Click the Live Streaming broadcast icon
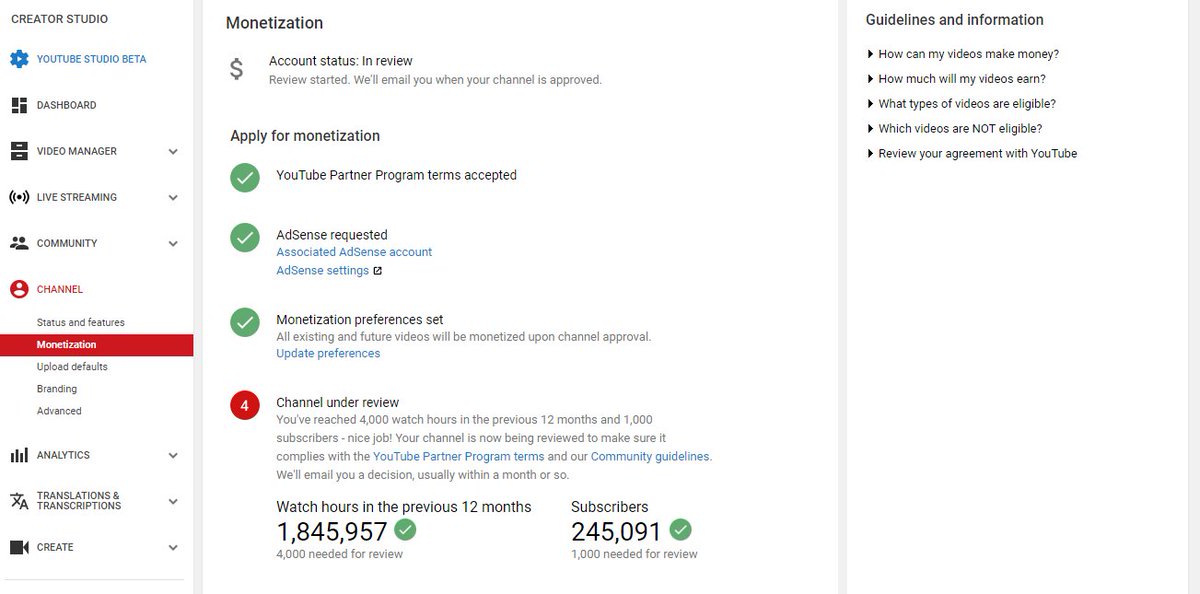 [19, 197]
